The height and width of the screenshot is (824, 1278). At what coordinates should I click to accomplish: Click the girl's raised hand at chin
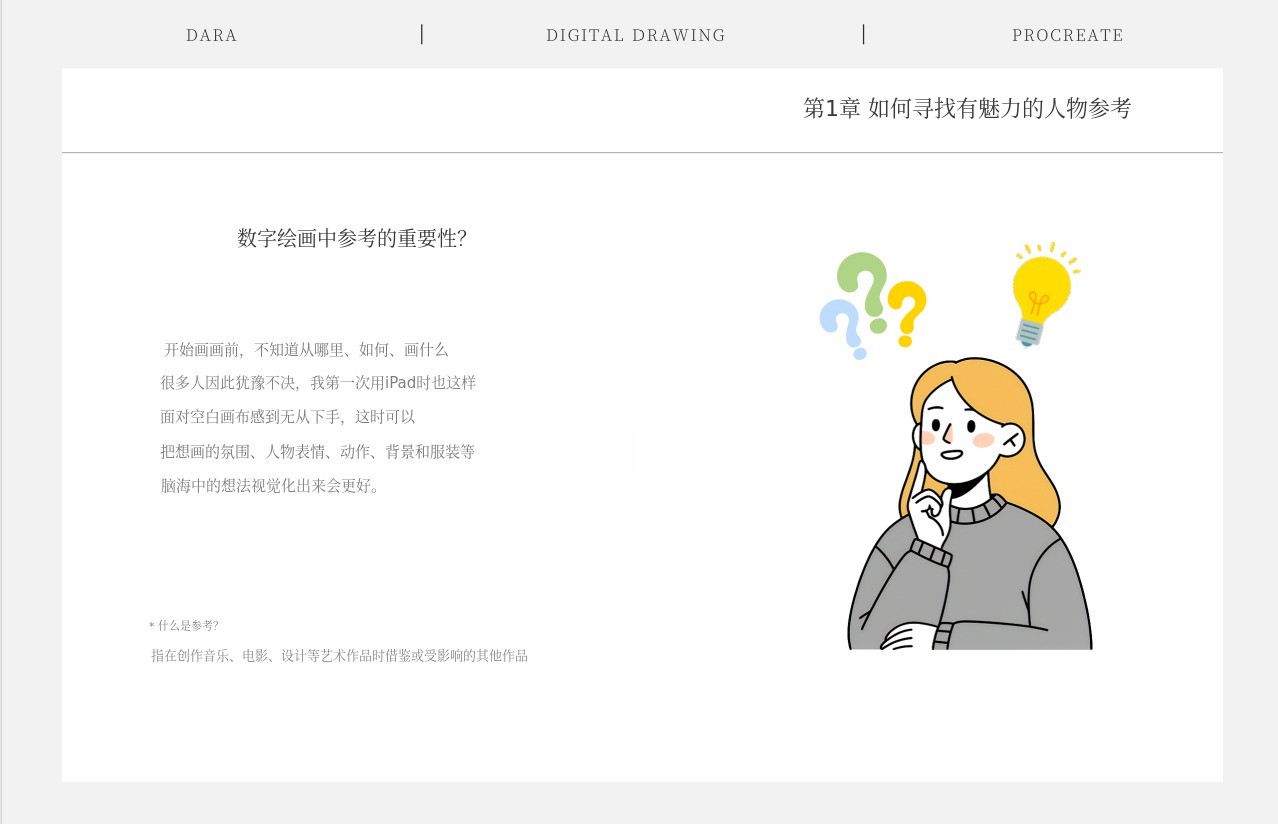point(930,515)
